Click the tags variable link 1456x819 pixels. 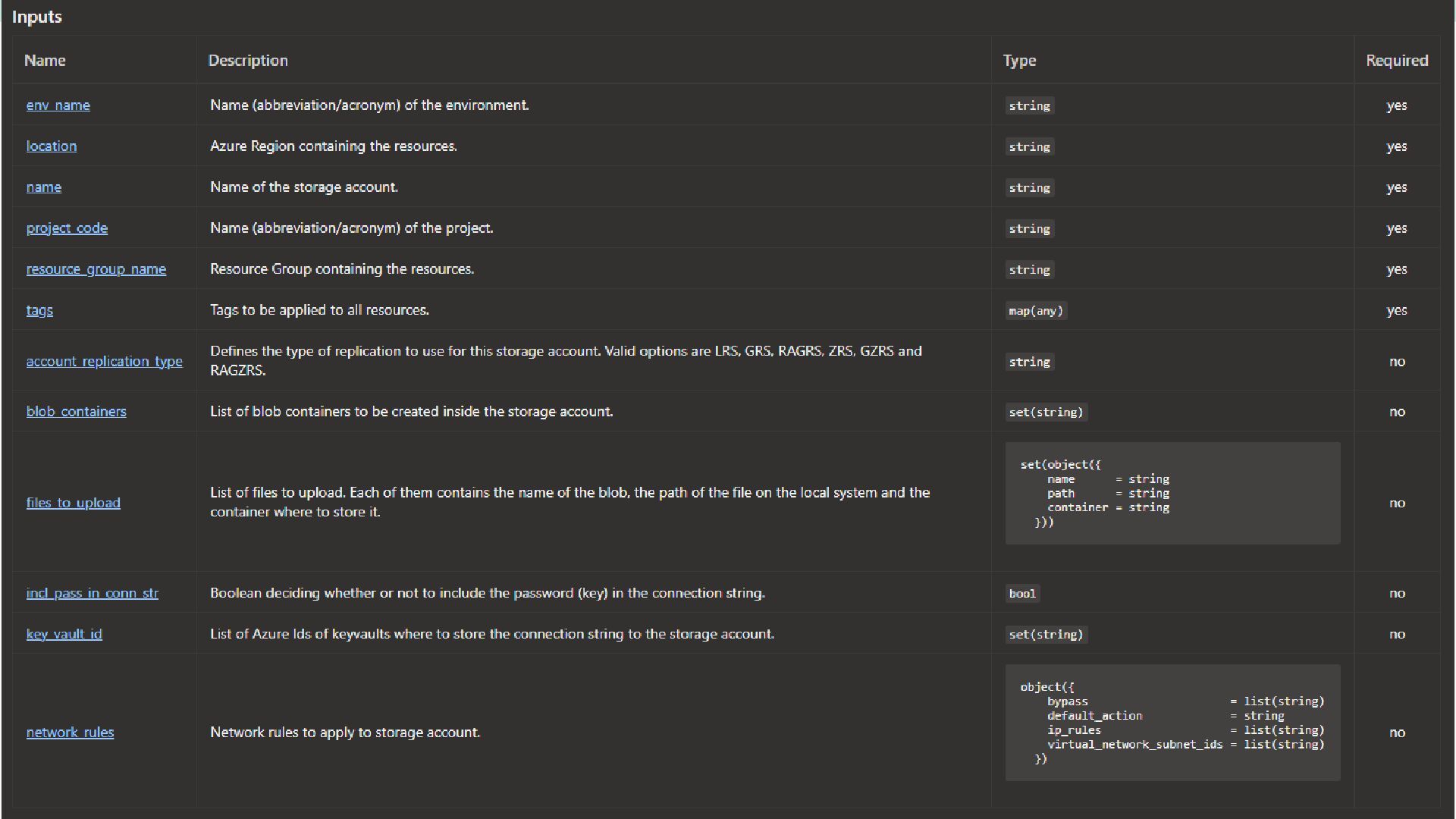[39, 310]
